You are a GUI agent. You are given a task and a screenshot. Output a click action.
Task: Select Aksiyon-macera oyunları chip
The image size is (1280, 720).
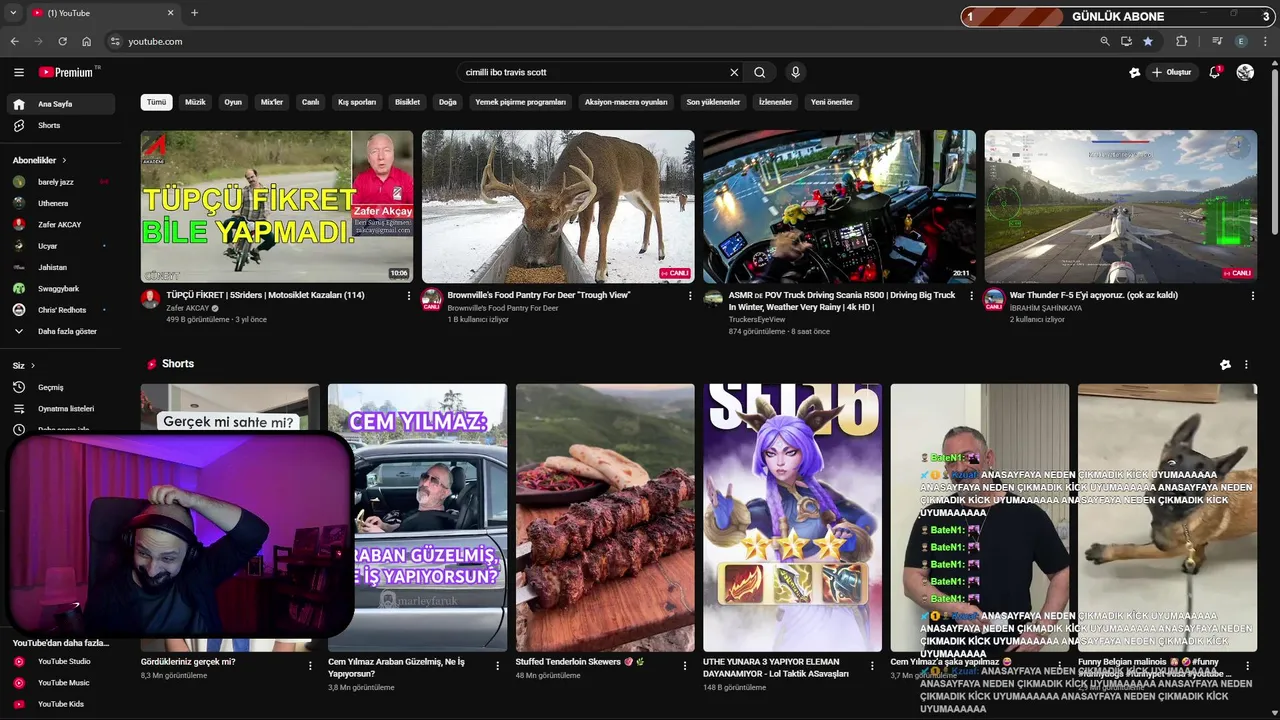[626, 102]
